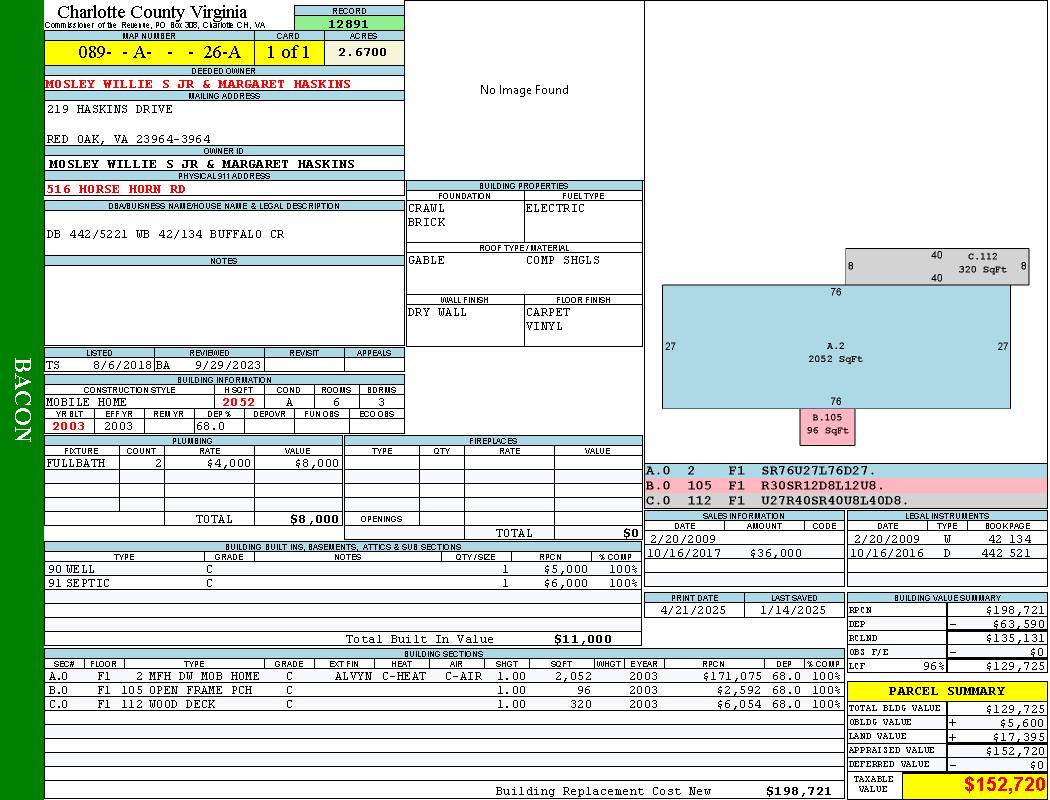Click the pink B.105 96 SqFt sketch area

tap(828, 426)
